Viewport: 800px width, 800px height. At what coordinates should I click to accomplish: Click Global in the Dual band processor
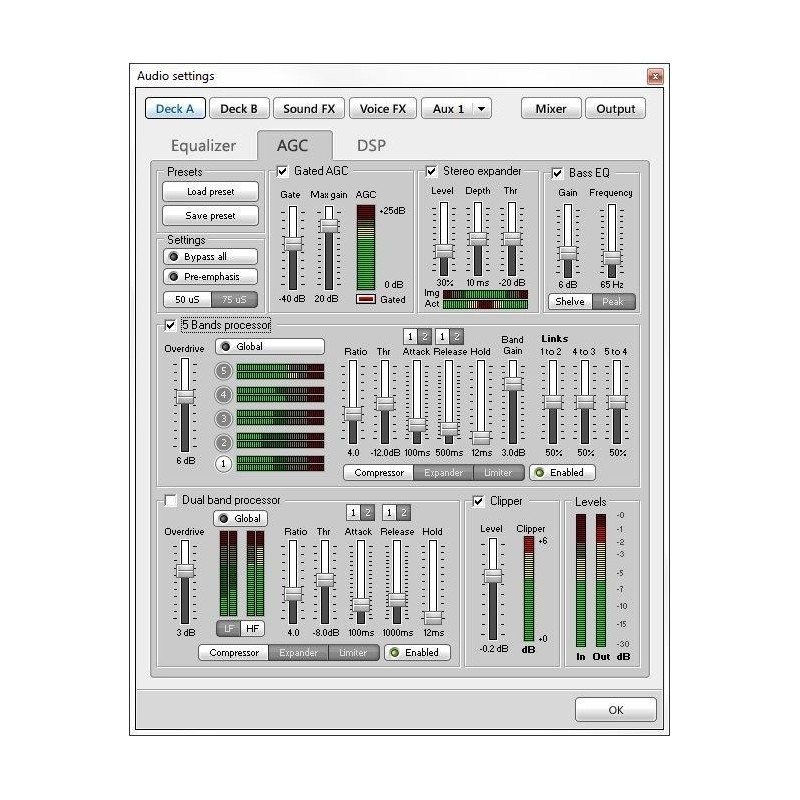click(x=241, y=518)
